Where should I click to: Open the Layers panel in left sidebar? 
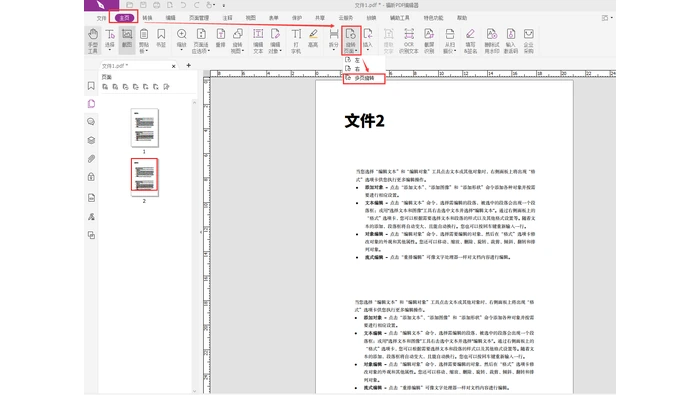click(x=91, y=140)
